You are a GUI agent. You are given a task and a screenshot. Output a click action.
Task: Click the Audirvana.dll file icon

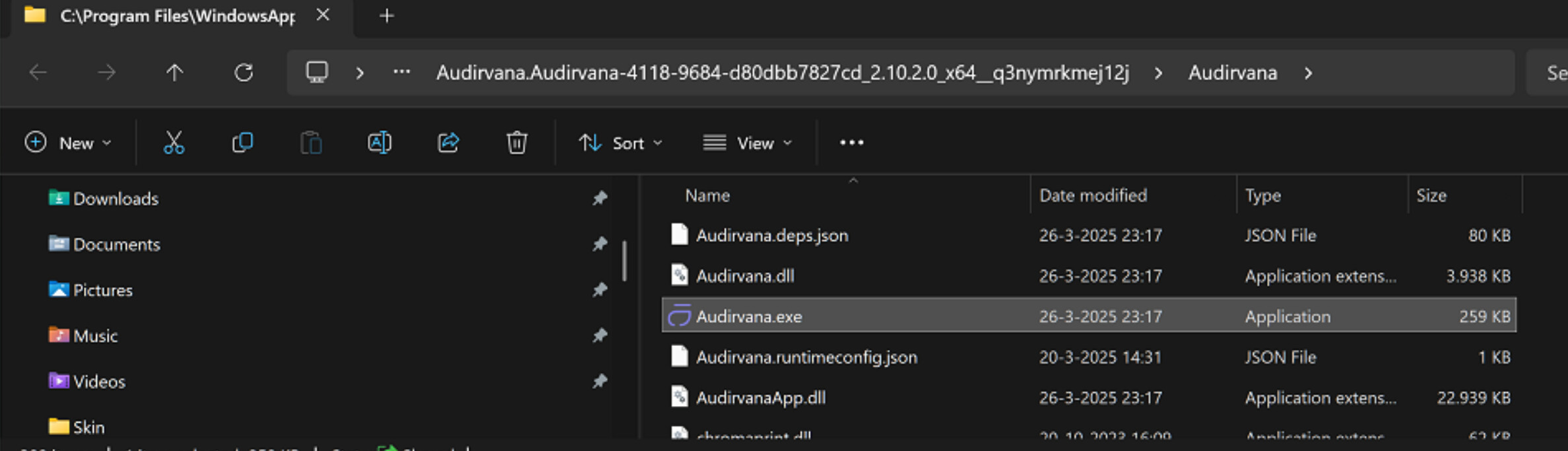coord(679,275)
